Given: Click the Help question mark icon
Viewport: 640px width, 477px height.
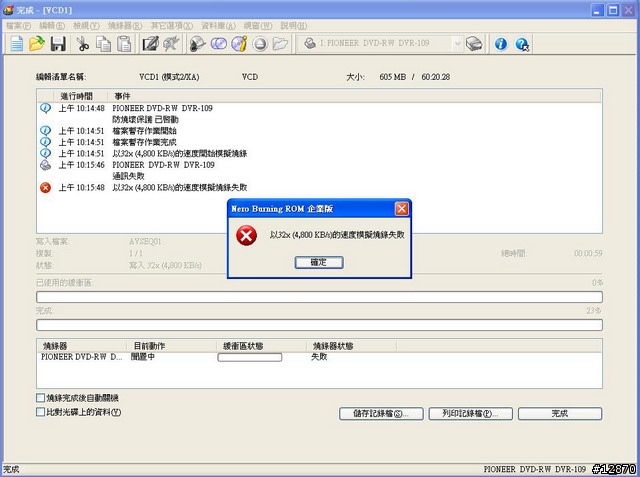Looking at the screenshot, I should pos(522,44).
